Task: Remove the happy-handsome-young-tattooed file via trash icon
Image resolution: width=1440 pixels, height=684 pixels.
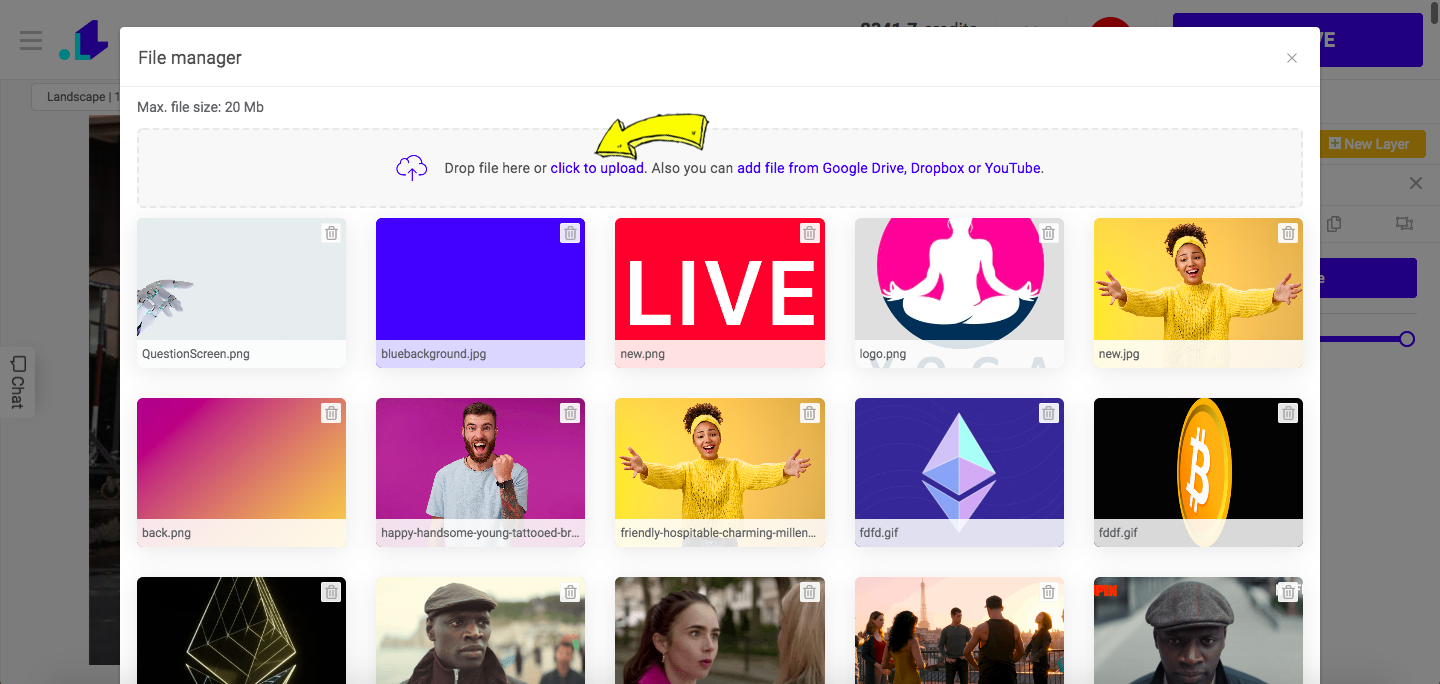Action: pos(570,413)
